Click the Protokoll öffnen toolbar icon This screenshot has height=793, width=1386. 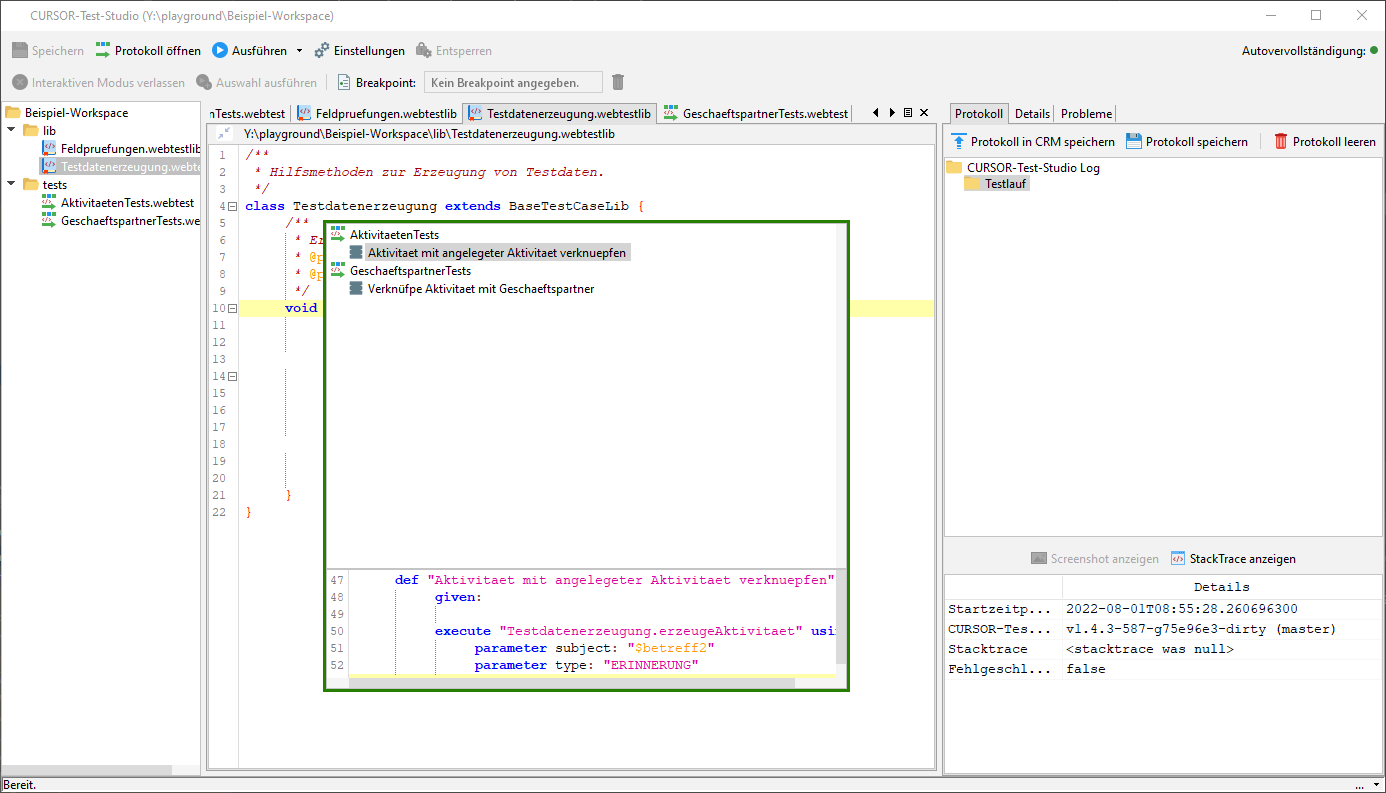point(103,50)
